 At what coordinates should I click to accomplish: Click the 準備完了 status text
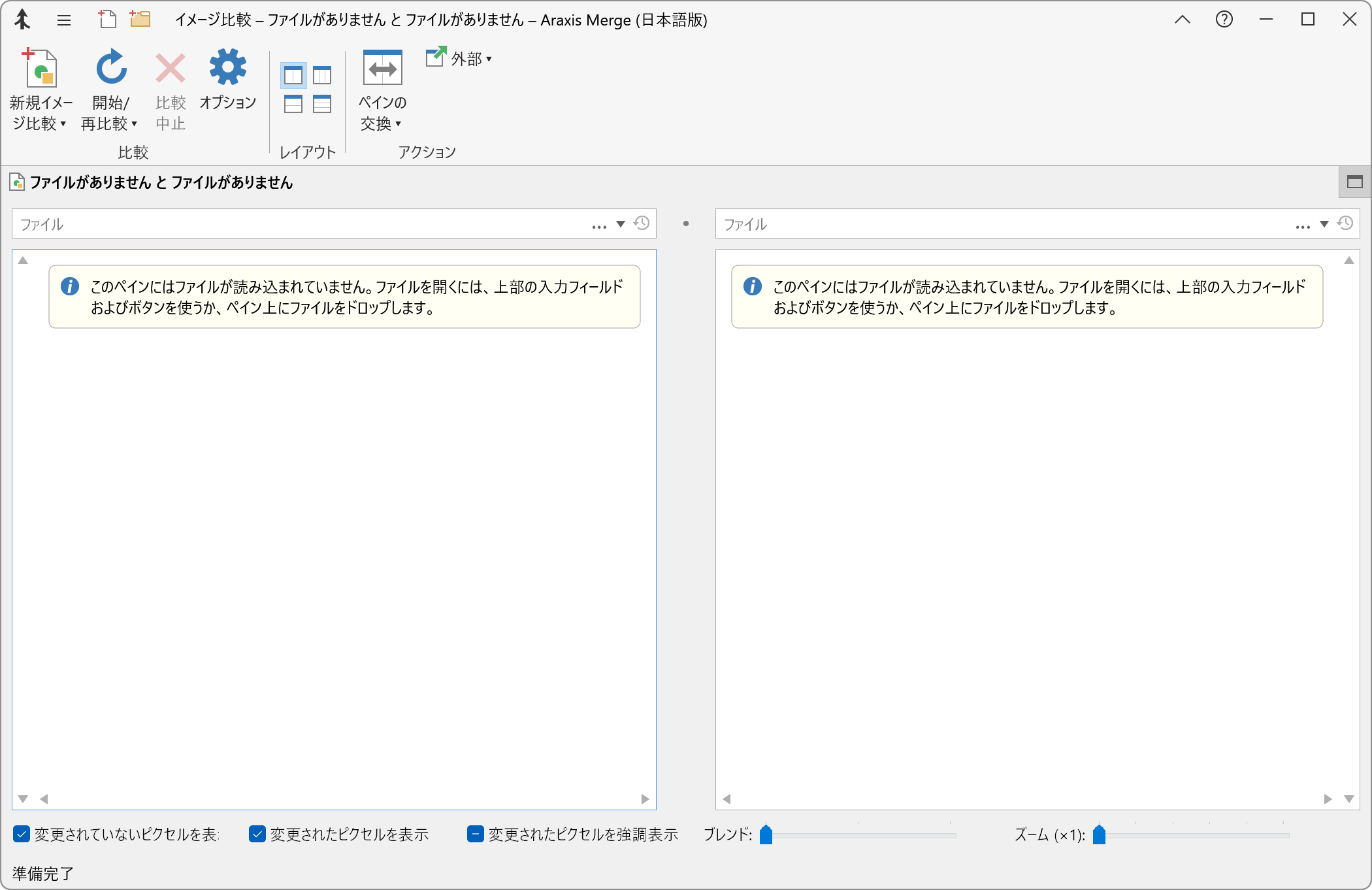pos(43,874)
